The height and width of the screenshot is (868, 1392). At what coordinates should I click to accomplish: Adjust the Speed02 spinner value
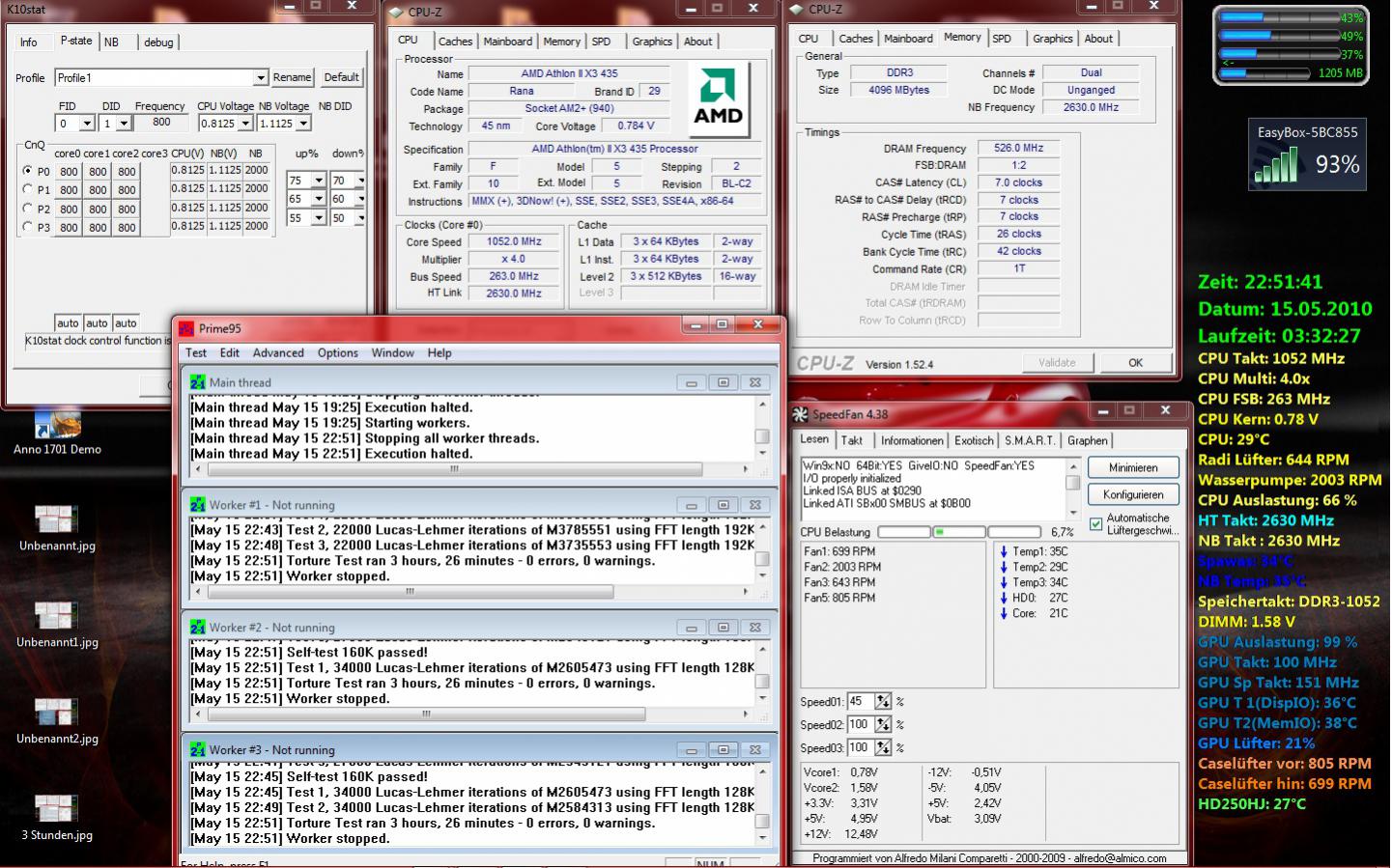click(883, 725)
